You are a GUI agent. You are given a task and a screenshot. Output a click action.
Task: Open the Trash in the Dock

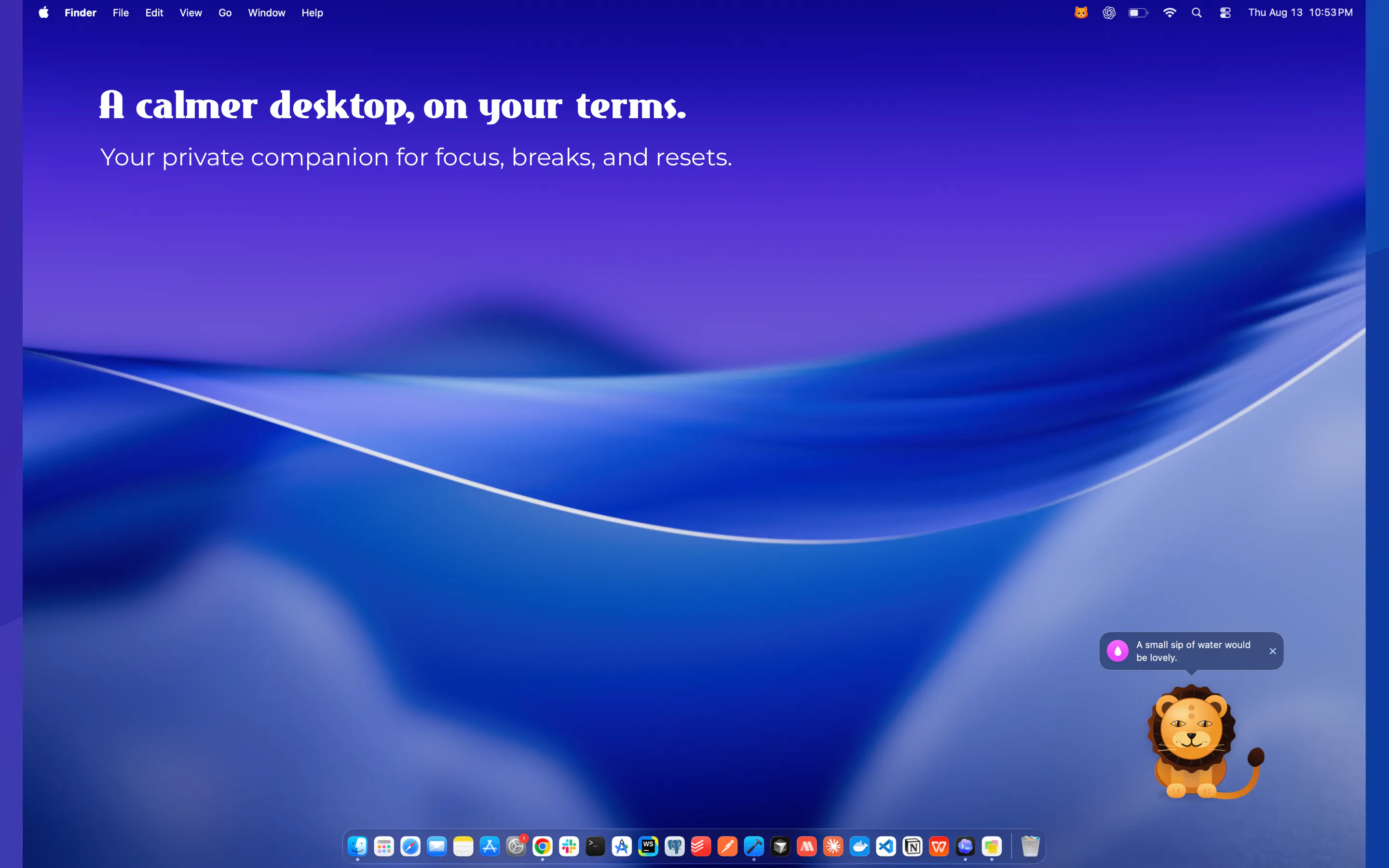click(x=1030, y=846)
